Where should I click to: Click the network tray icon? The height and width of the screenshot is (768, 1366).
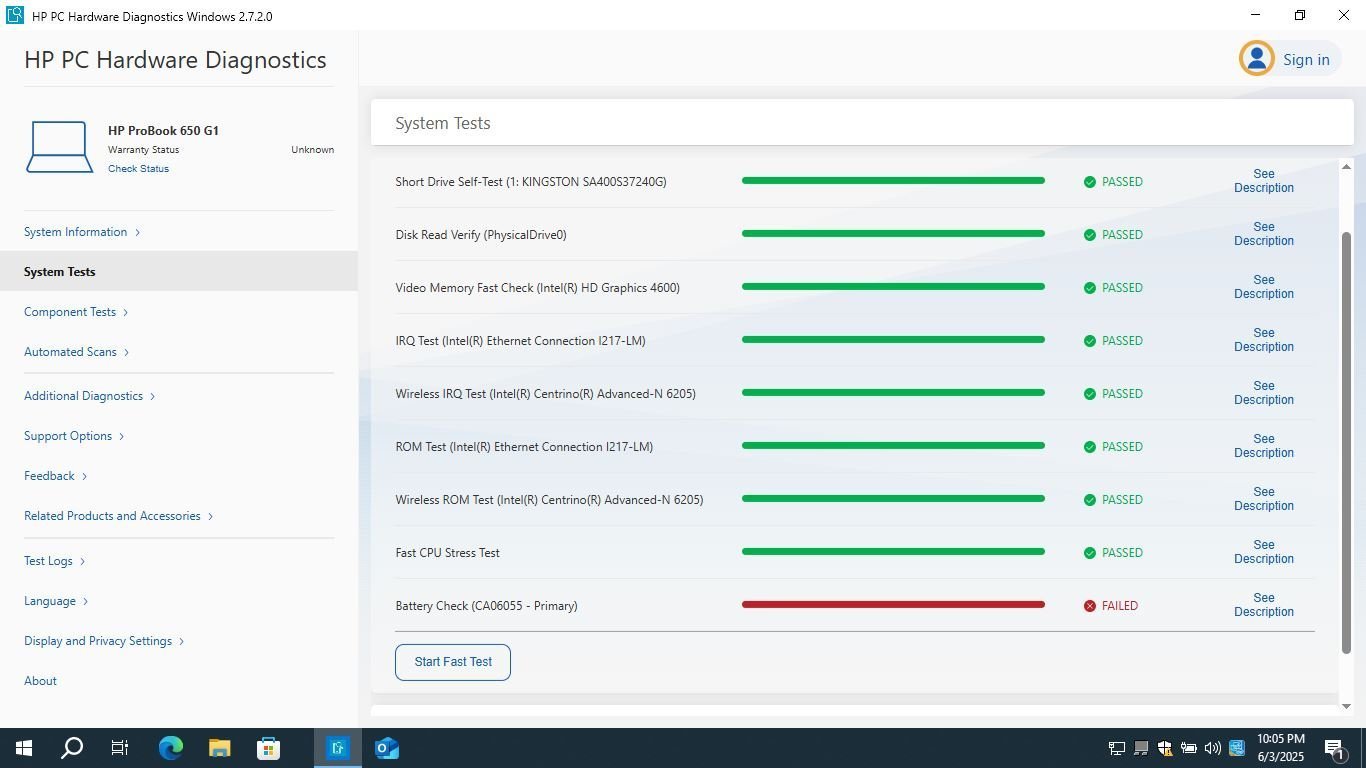pos(1117,748)
